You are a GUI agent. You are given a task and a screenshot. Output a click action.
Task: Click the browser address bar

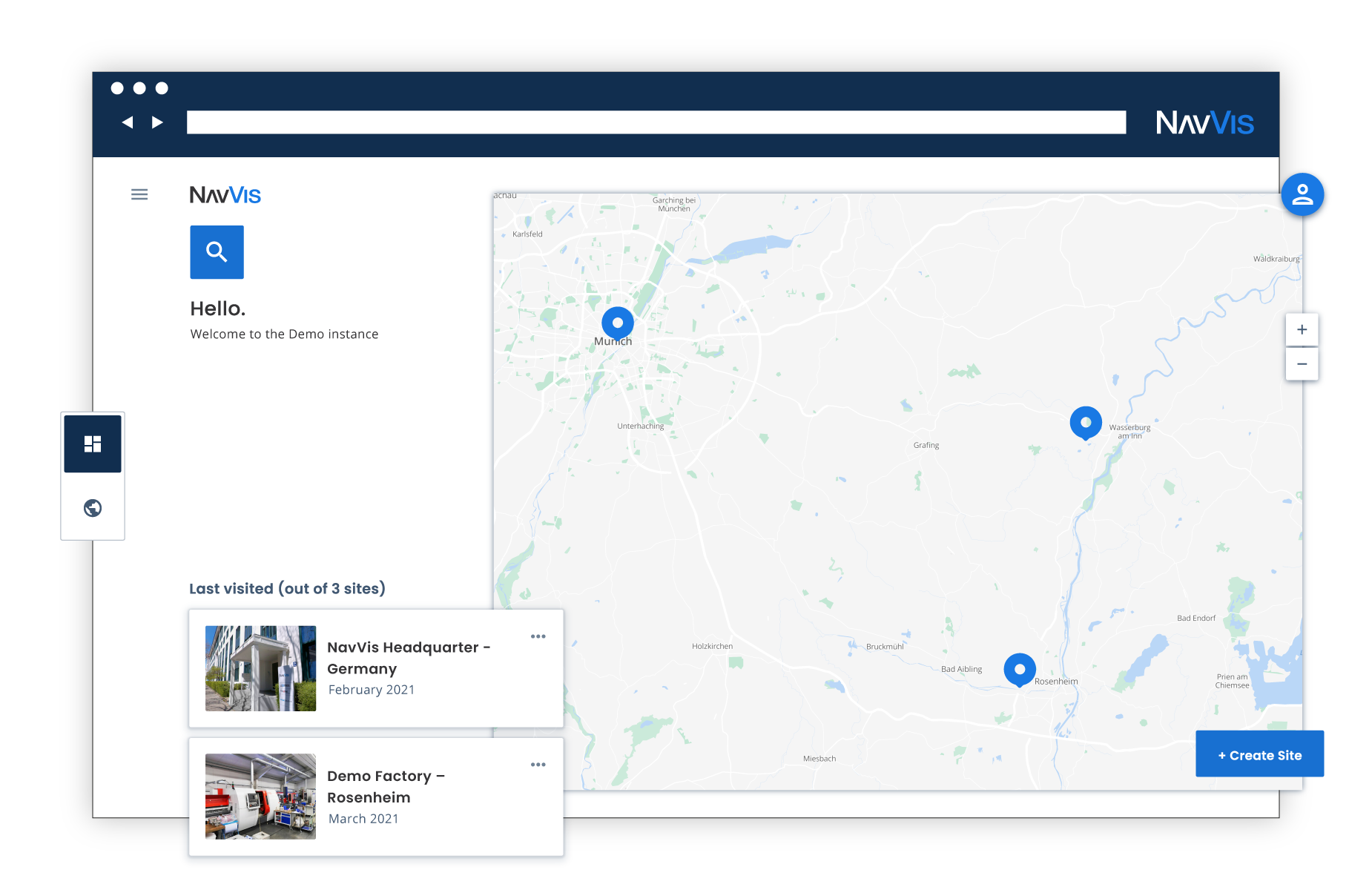656,122
